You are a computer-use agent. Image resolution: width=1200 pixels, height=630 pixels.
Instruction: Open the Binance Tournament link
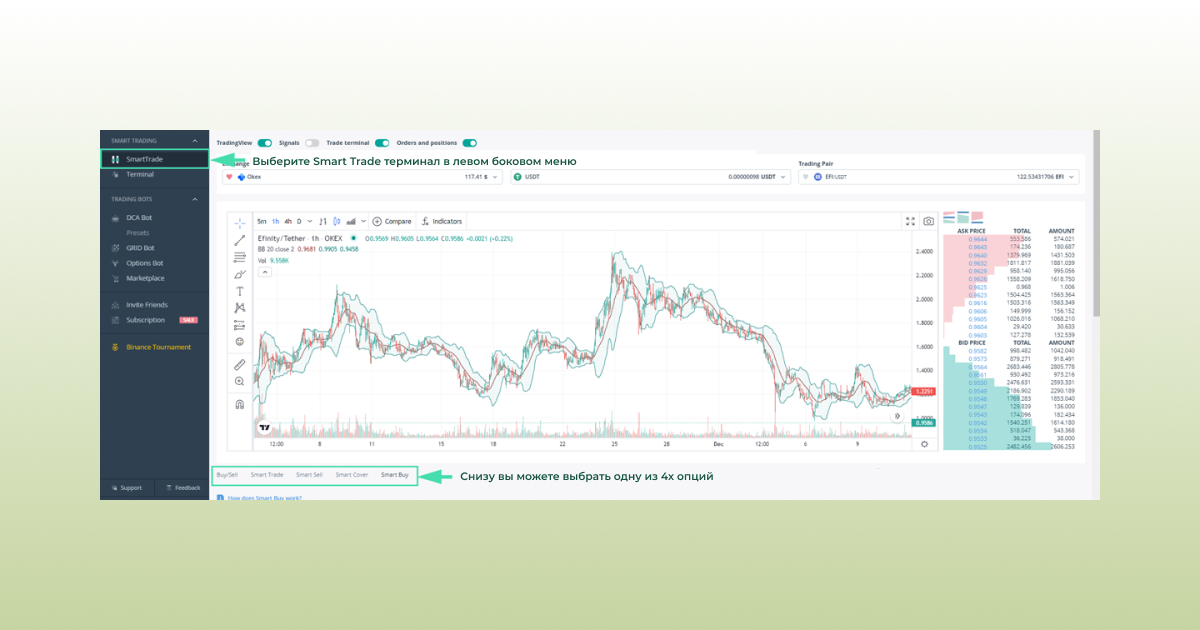(158, 347)
